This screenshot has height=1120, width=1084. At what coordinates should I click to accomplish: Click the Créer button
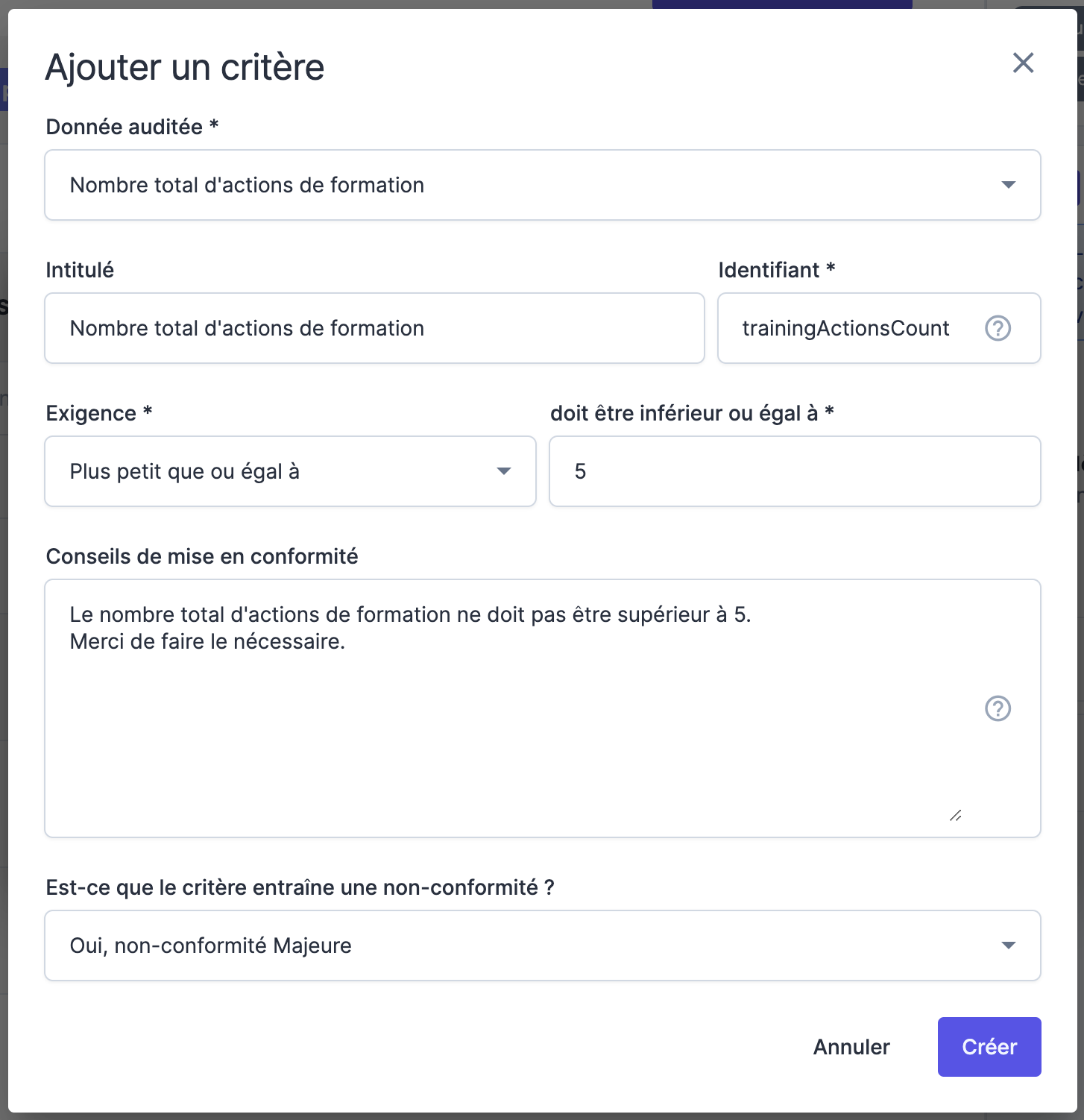coord(989,1047)
